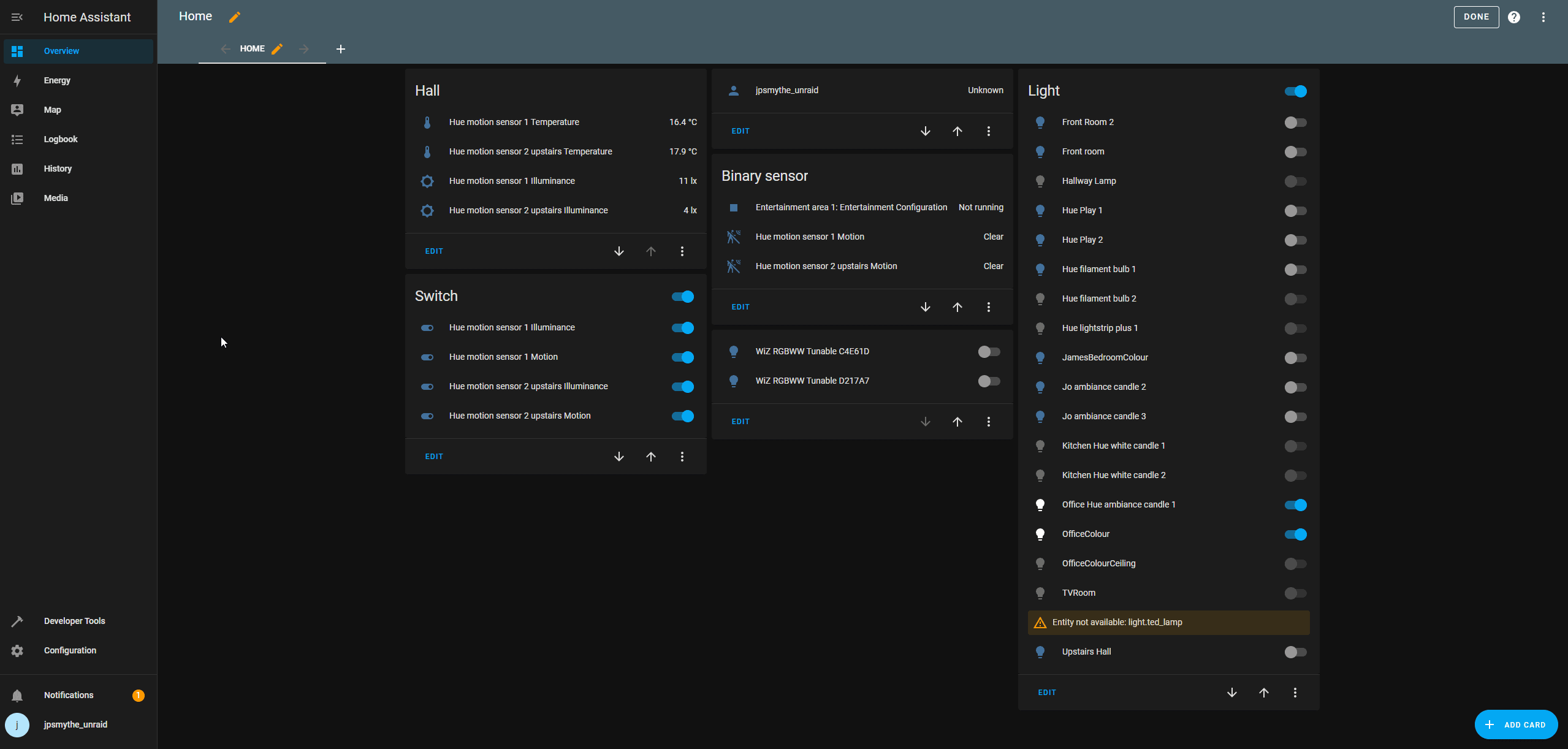Move the Binary sensor card up
Viewport: 1568px width, 749px height.
point(957,307)
